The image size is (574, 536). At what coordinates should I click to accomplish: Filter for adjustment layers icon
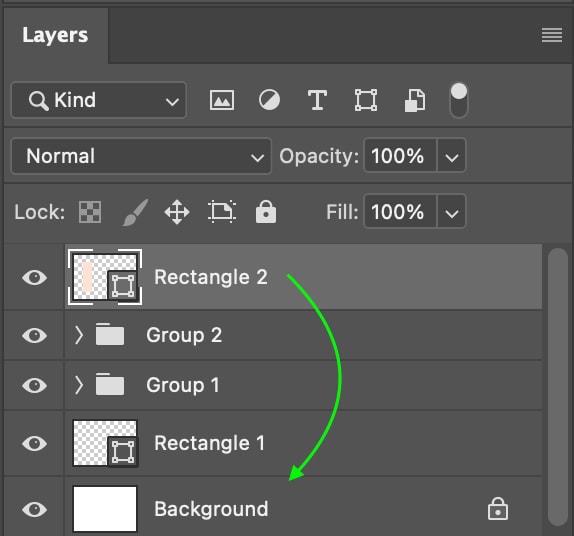tap(269, 100)
